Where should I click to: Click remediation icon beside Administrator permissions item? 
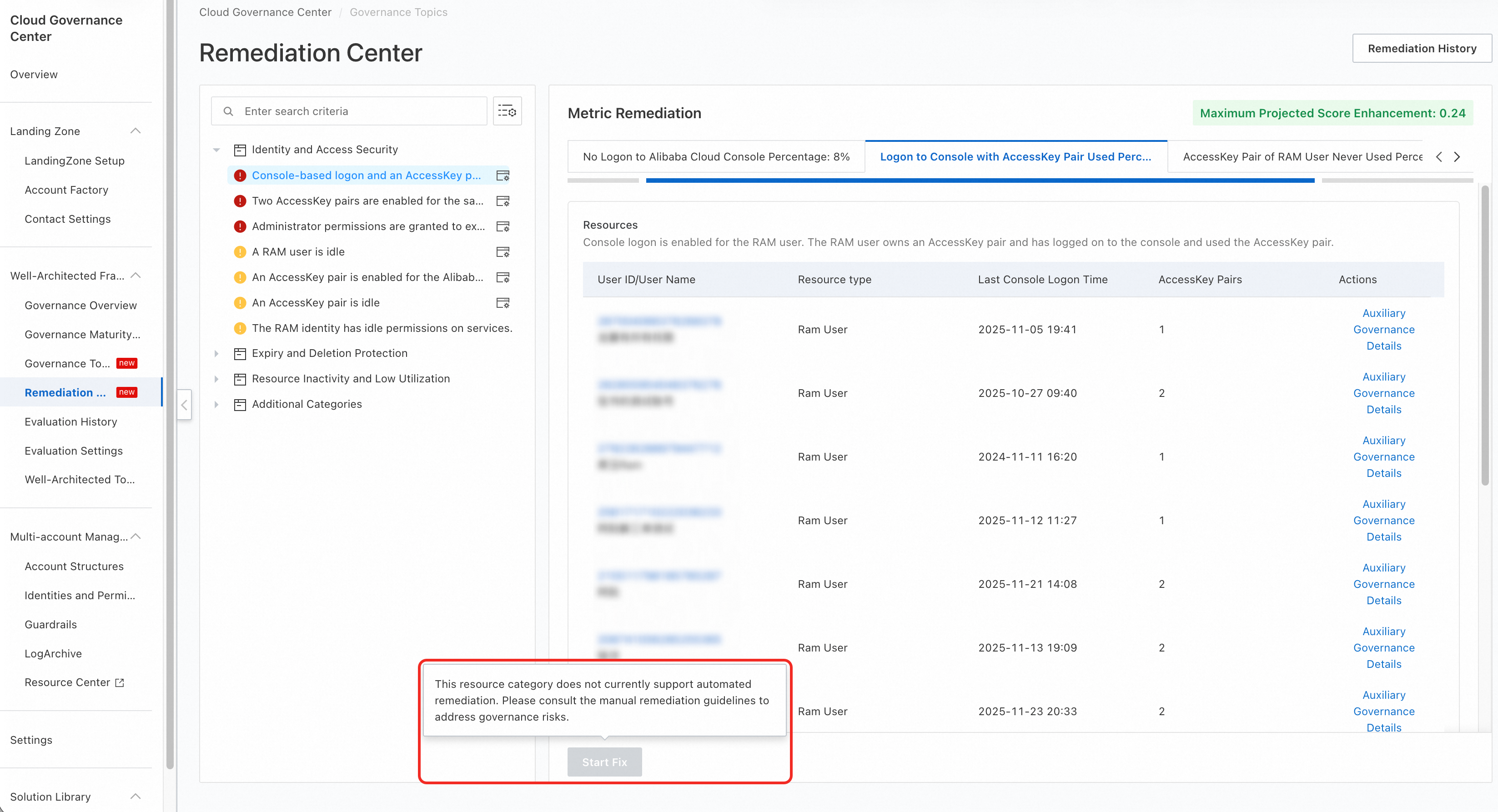503,227
